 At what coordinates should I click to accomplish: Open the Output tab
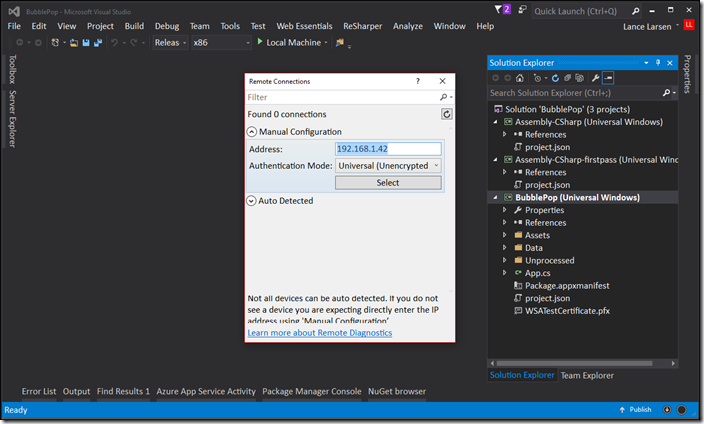[x=76, y=391]
